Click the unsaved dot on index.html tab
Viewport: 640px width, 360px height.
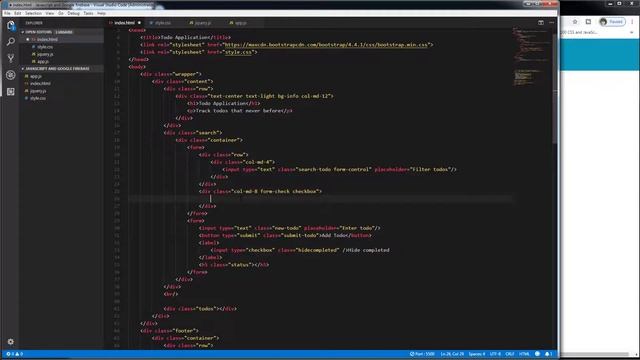[139, 23]
